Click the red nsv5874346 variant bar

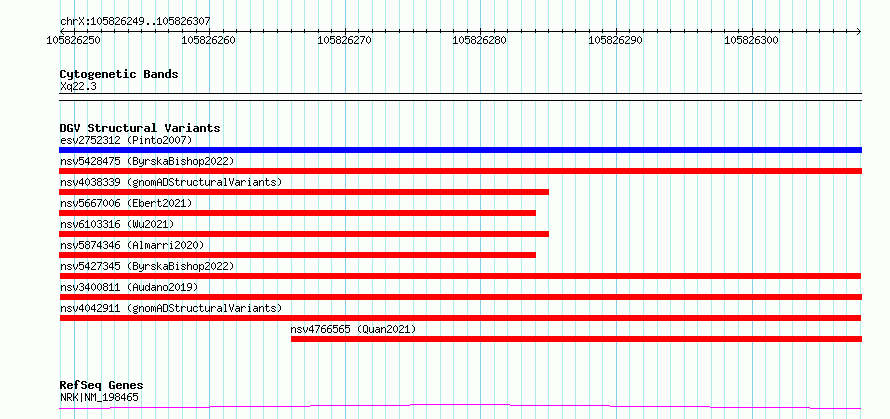[x=297, y=255]
